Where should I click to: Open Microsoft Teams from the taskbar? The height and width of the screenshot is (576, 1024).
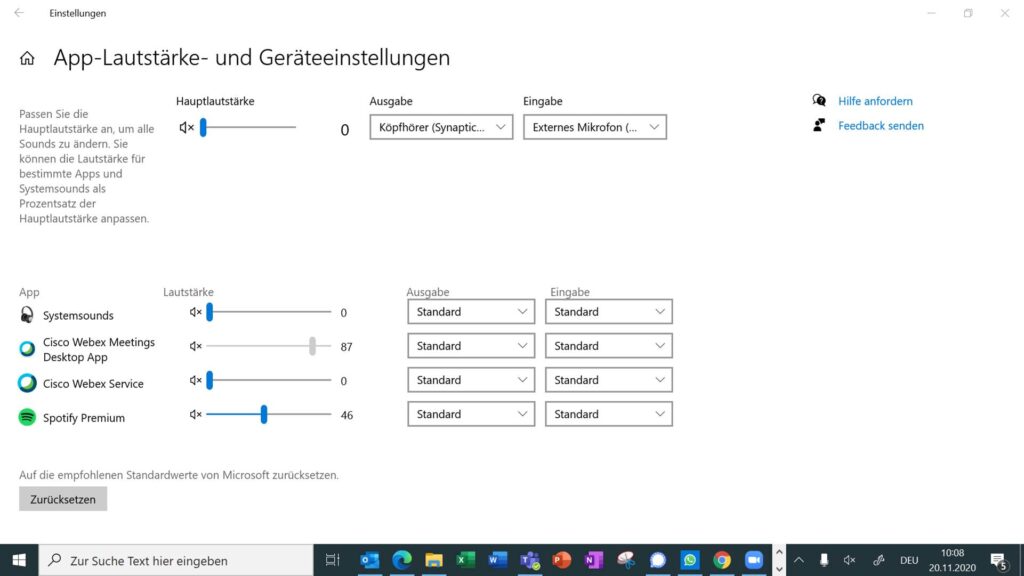point(530,560)
